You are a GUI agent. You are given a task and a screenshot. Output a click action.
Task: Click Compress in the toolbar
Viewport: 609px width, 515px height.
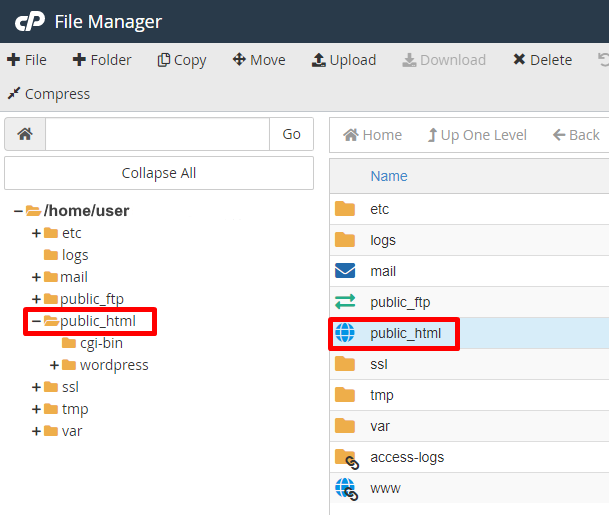coord(48,94)
